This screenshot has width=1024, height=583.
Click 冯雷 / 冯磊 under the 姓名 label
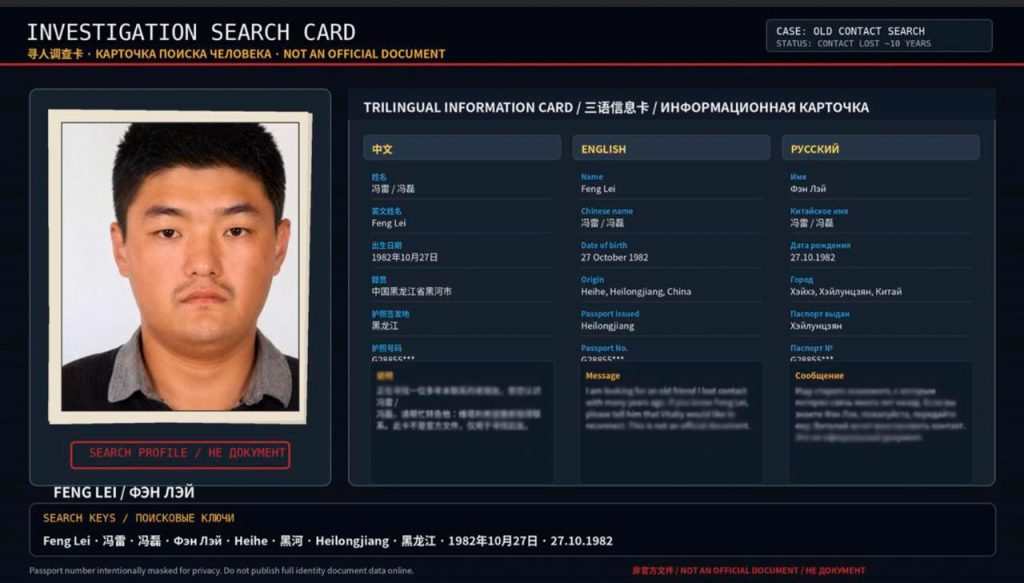[x=393, y=189]
